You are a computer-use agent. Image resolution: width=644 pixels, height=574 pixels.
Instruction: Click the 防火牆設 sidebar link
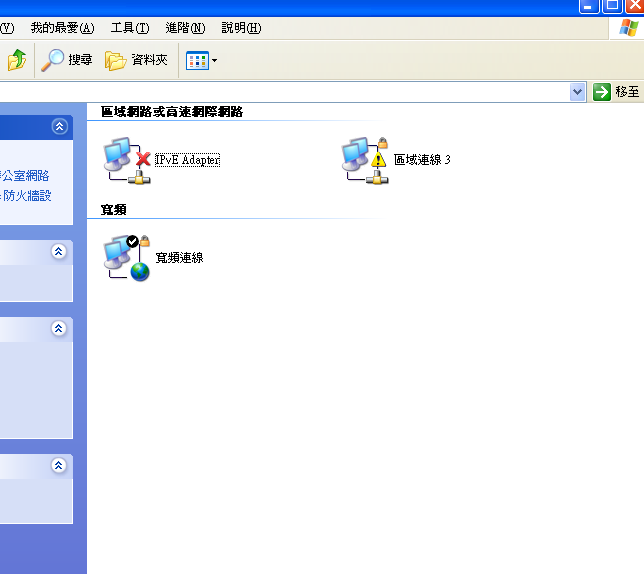[25, 195]
